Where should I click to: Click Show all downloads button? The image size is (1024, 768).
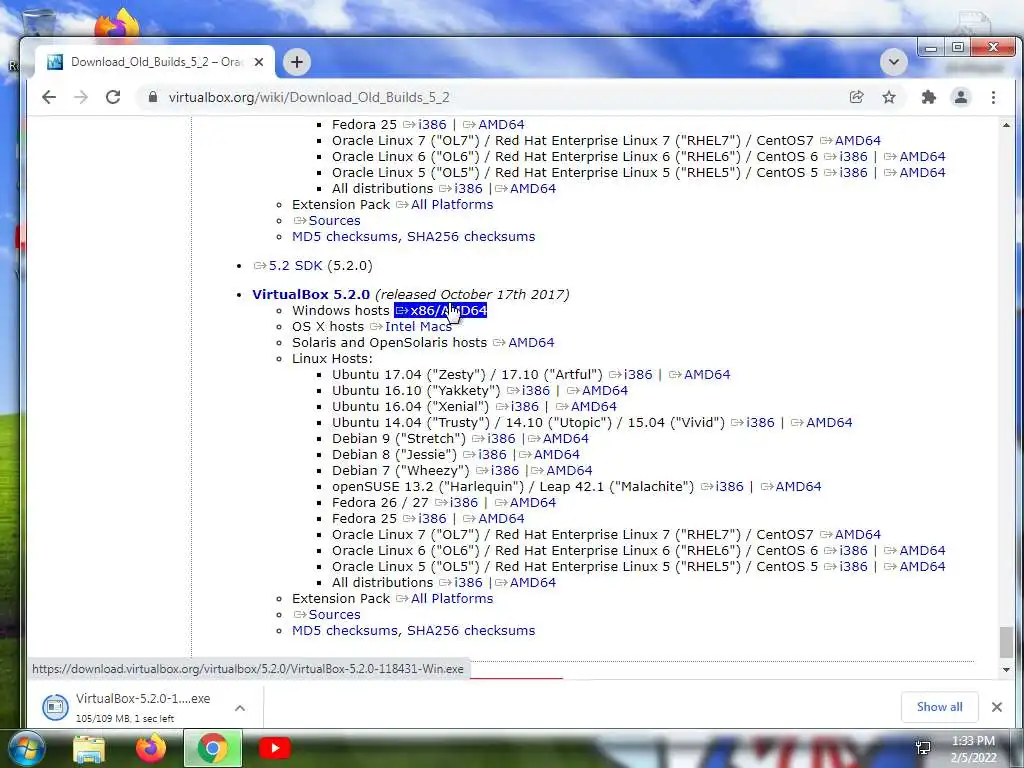point(939,707)
